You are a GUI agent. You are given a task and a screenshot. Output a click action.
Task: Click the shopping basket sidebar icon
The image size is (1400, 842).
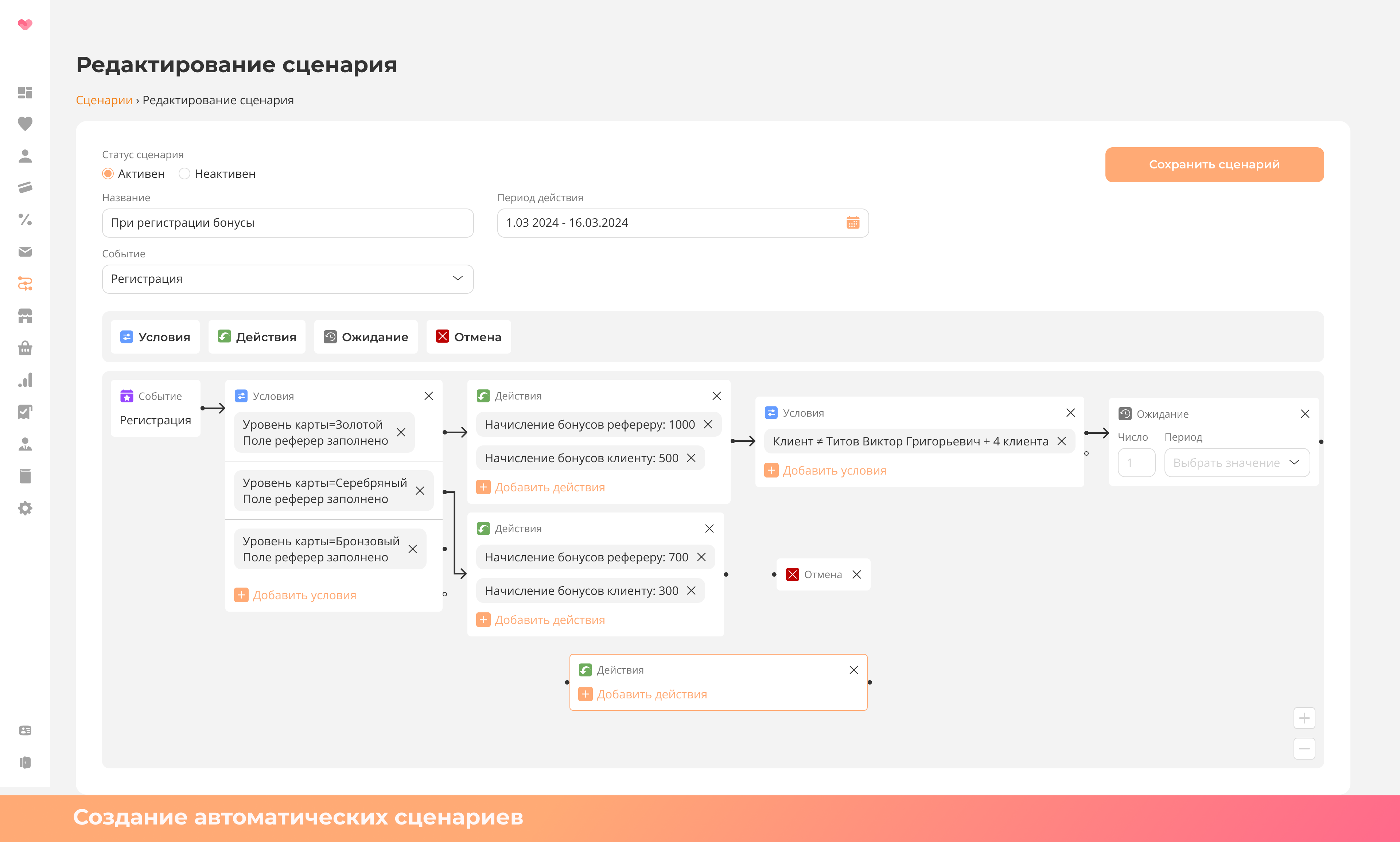pos(25,348)
